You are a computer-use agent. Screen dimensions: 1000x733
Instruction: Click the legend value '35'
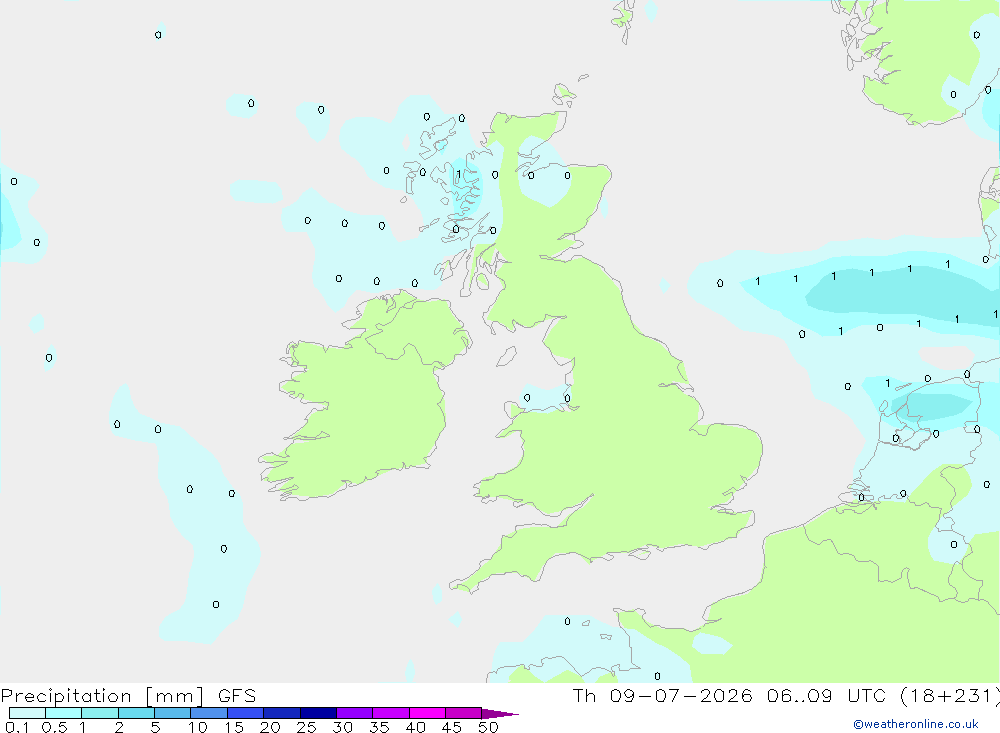coord(379,727)
